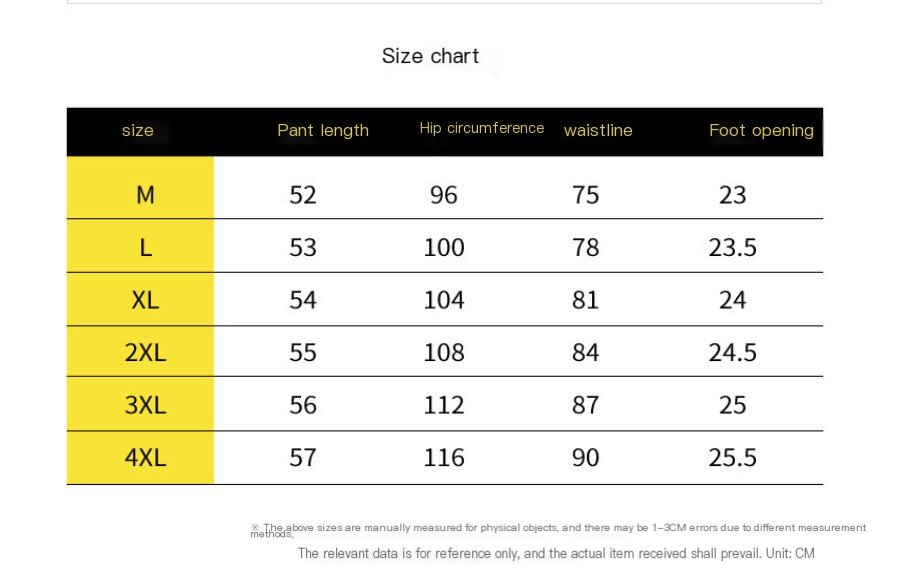Click pant length value 52
The image size is (913, 587).
coord(303,195)
